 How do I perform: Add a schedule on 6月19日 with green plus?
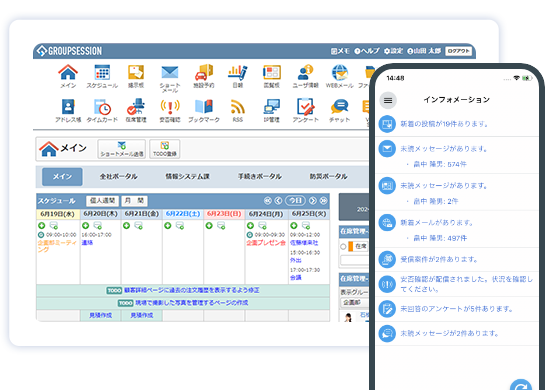42,225
